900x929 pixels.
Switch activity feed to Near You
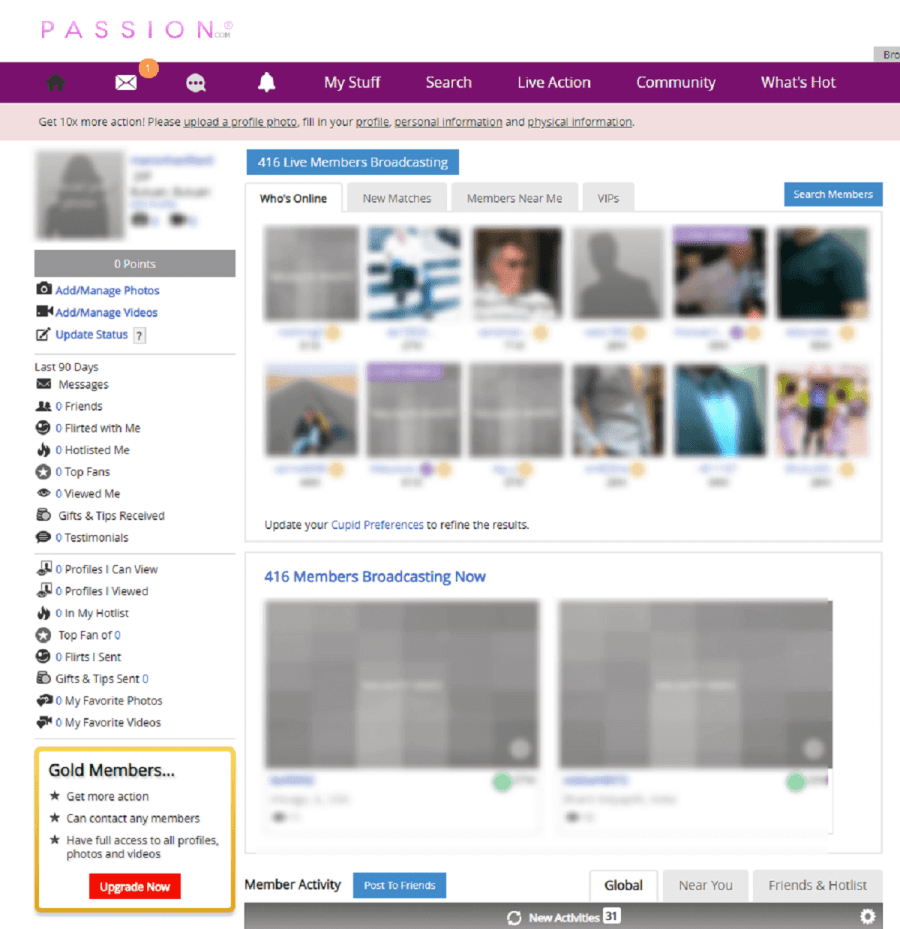(705, 885)
